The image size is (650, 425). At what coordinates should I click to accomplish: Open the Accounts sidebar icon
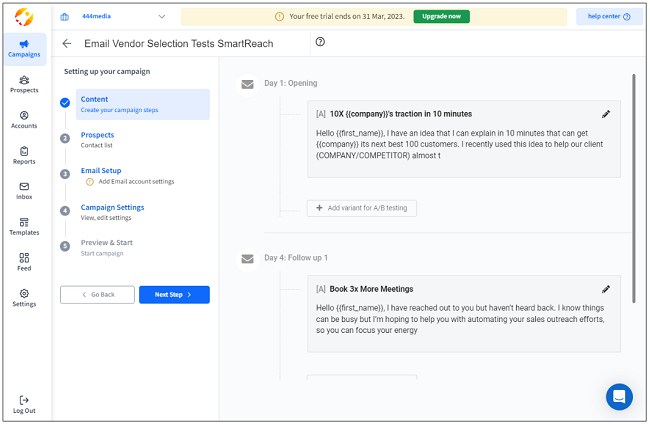[24, 120]
